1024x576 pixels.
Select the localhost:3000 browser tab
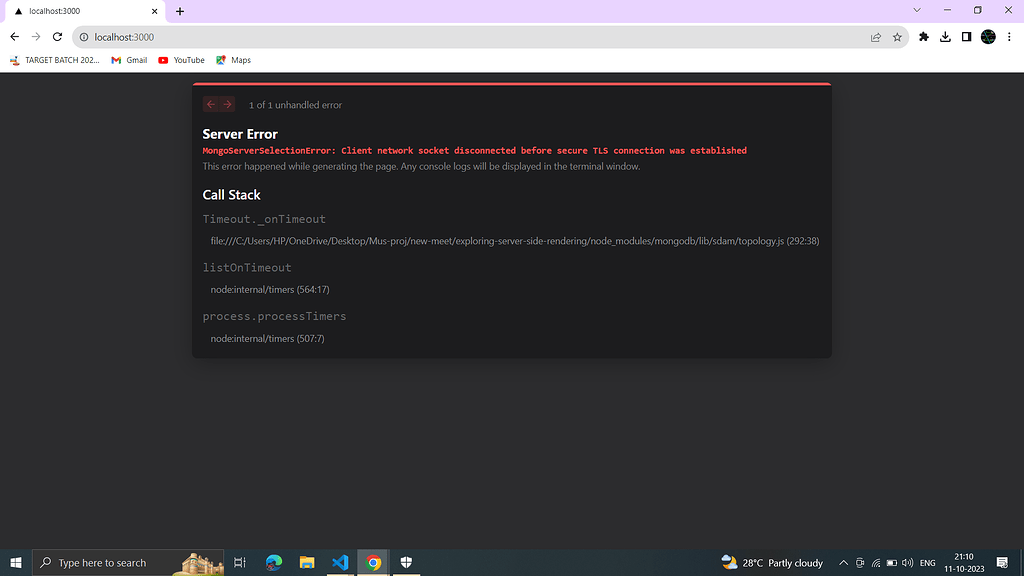click(80, 11)
